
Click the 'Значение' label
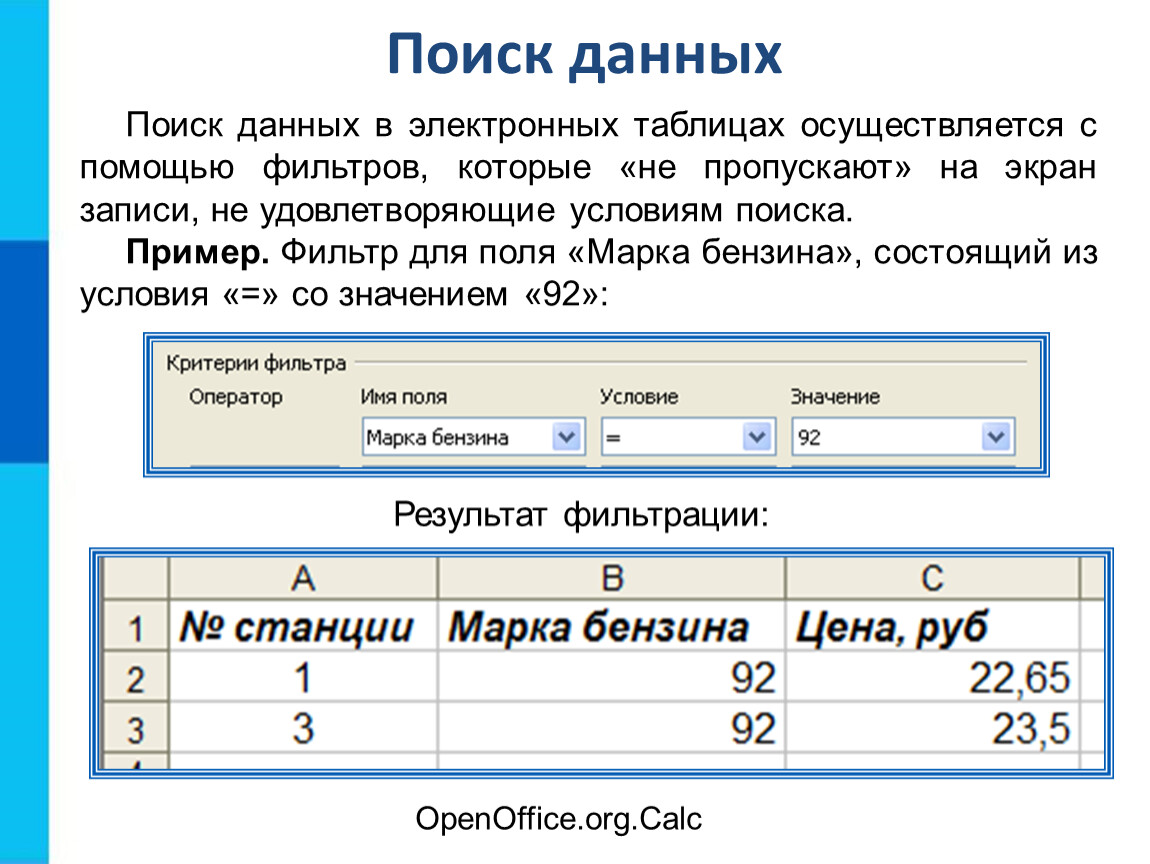coord(835,397)
